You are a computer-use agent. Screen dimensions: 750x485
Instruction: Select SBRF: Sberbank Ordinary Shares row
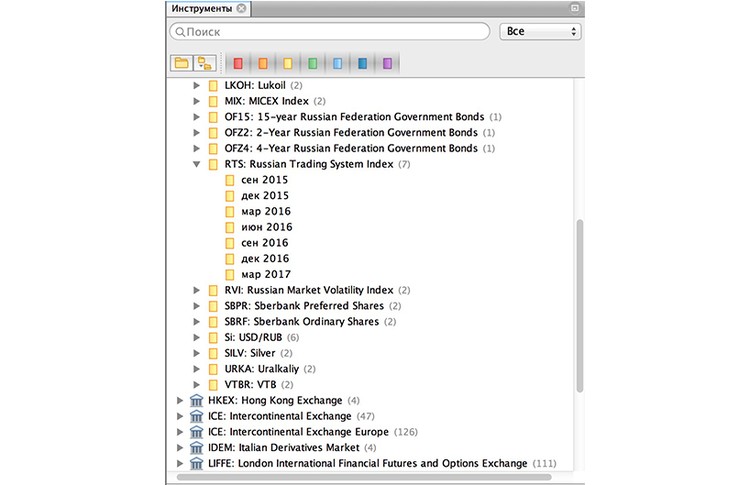(x=310, y=321)
